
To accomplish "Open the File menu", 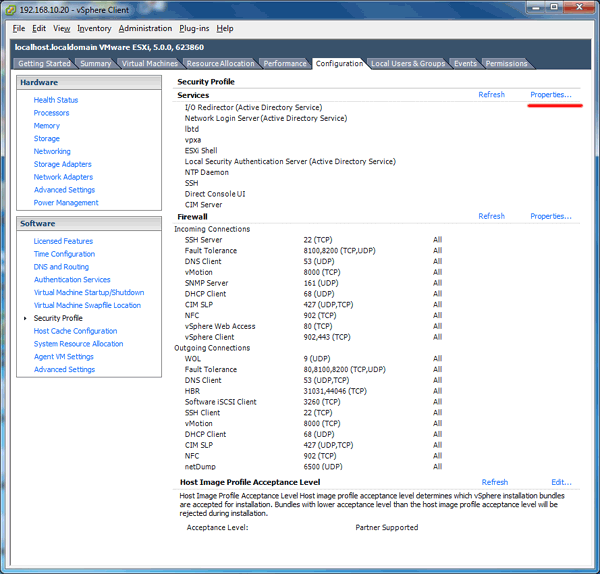I will (19, 28).
